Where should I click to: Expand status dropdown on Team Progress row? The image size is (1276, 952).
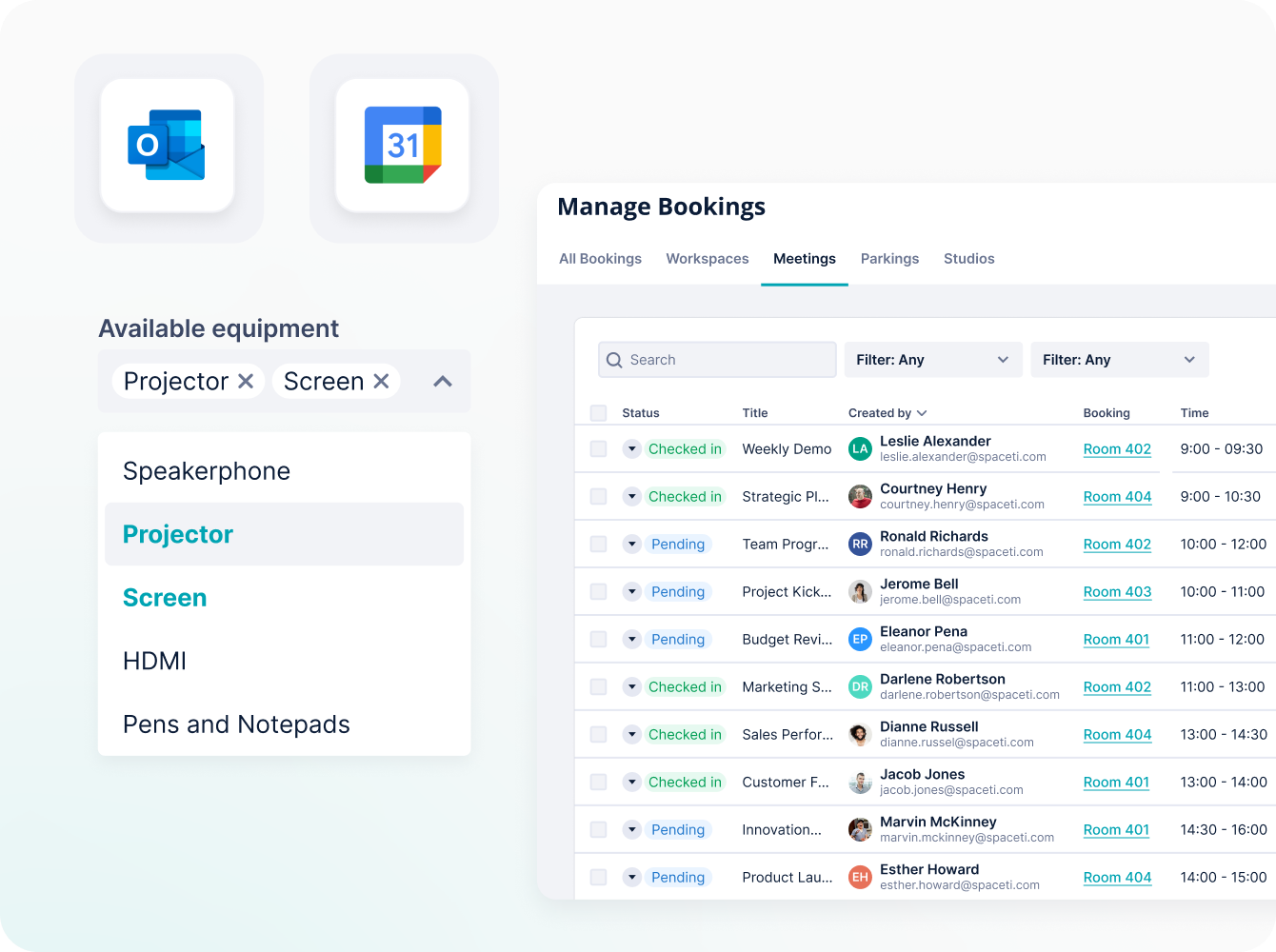click(631, 544)
